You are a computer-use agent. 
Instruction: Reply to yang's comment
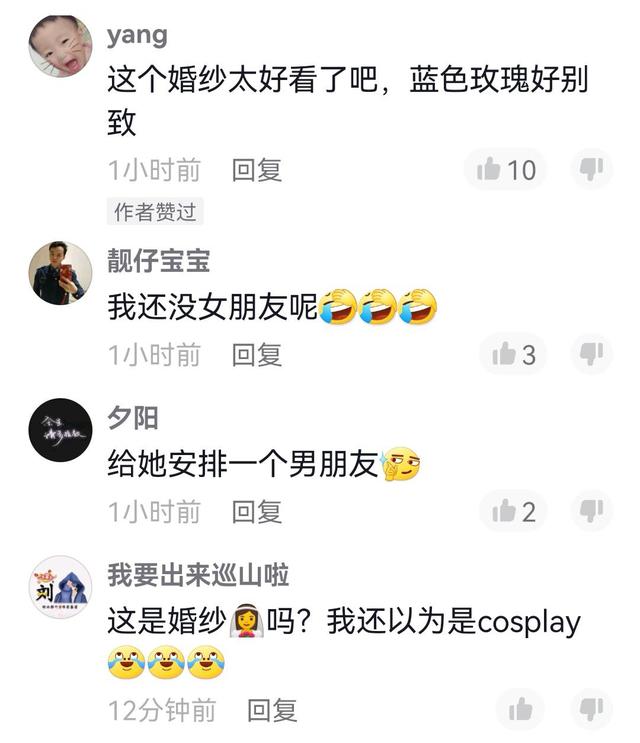coord(257,170)
